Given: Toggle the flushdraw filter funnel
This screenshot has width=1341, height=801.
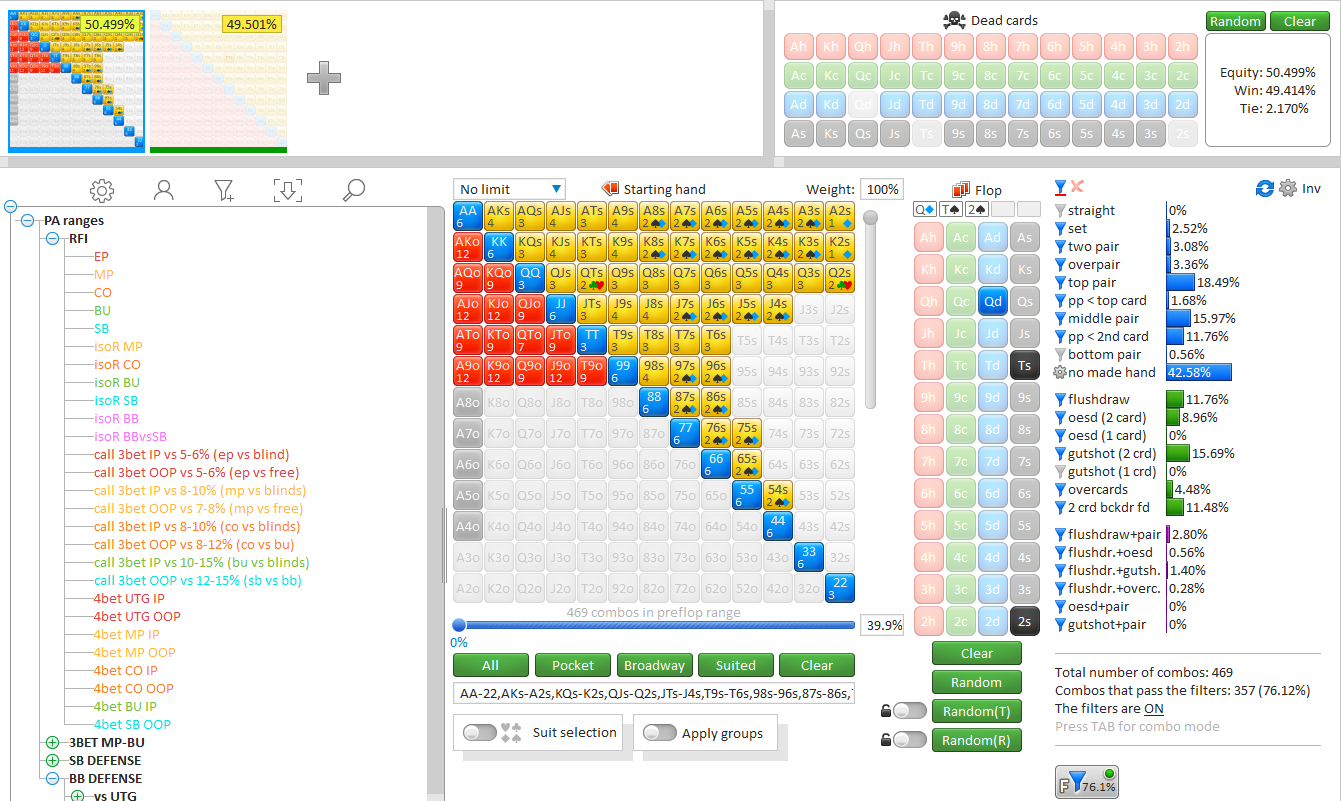Looking at the screenshot, I should tap(1061, 400).
